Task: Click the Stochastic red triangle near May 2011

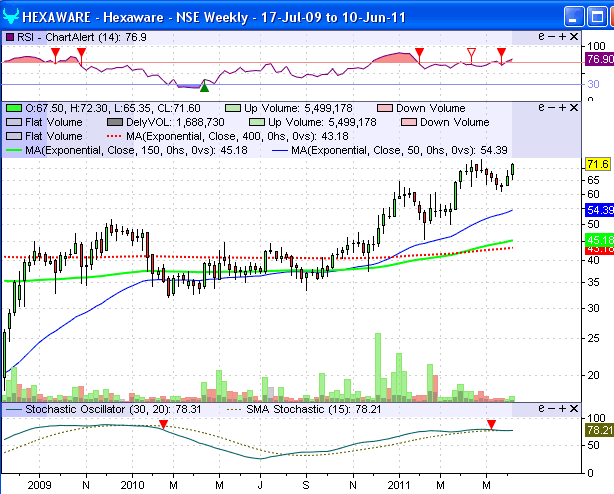Action: click(x=491, y=424)
